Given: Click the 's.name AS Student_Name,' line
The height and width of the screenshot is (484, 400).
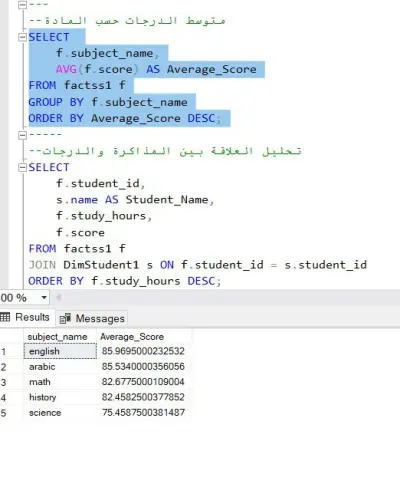Looking at the screenshot, I should pyautogui.click(x=135, y=200).
